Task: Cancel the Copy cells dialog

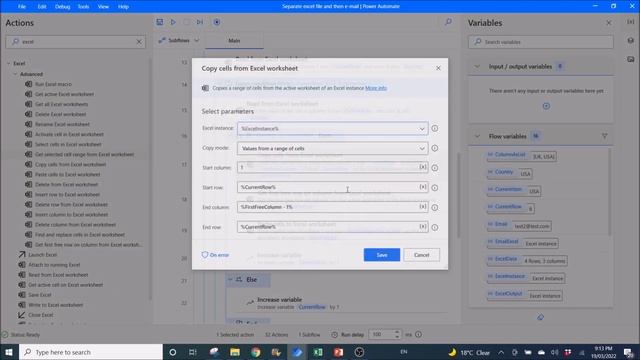Action: click(x=421, y=255)
